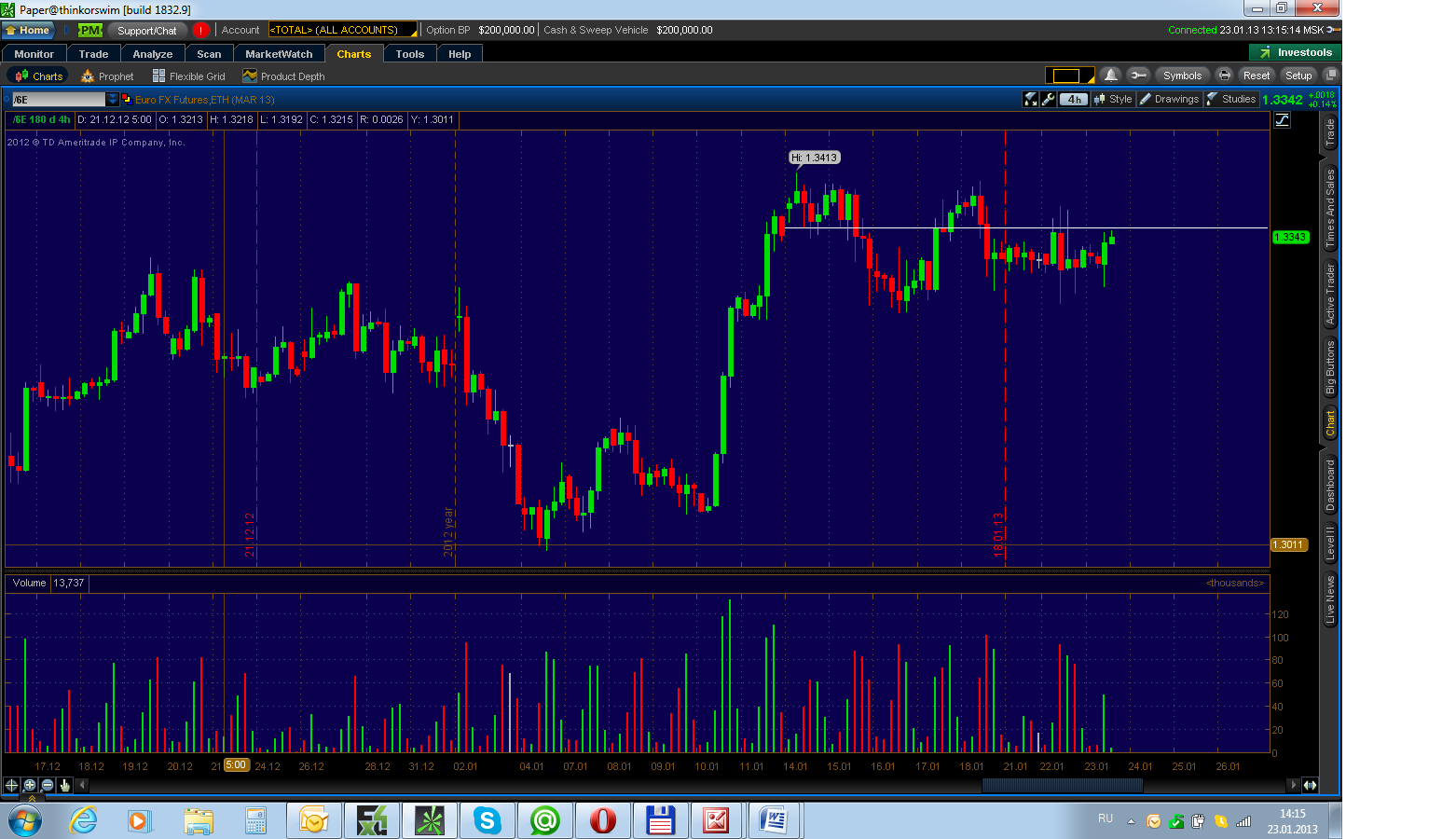Toggle the Active Trader side panel
Screen dimensions: 1456x839
[x=1330, y=294]
